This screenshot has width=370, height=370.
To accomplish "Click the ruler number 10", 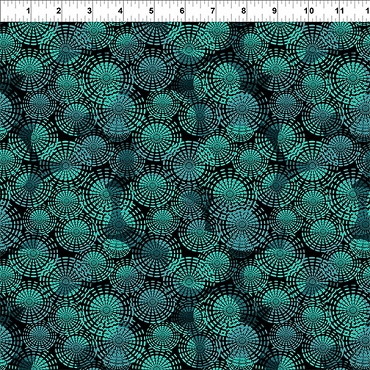I will [309, 11].
